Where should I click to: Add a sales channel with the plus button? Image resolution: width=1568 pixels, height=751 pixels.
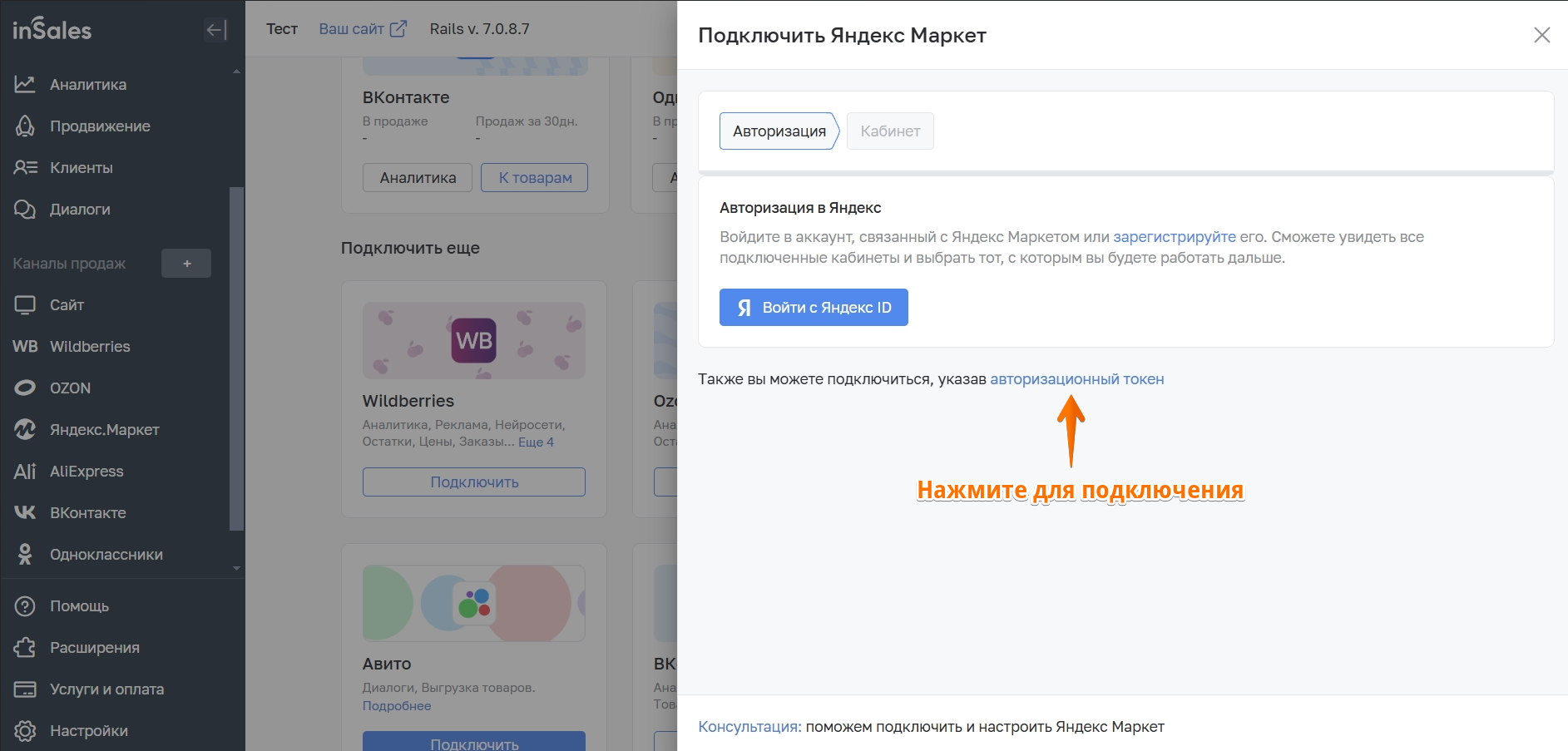(x=186, y=264)
